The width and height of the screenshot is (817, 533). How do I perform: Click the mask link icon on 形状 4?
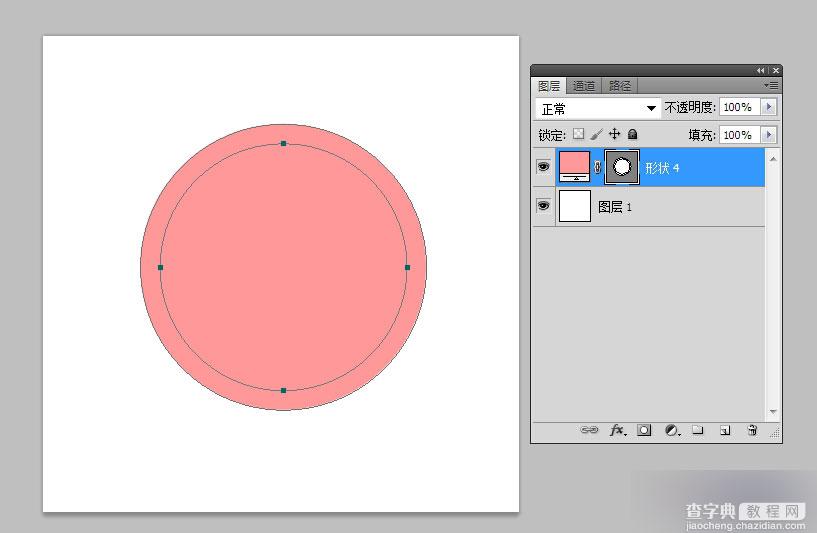[598, 167]
